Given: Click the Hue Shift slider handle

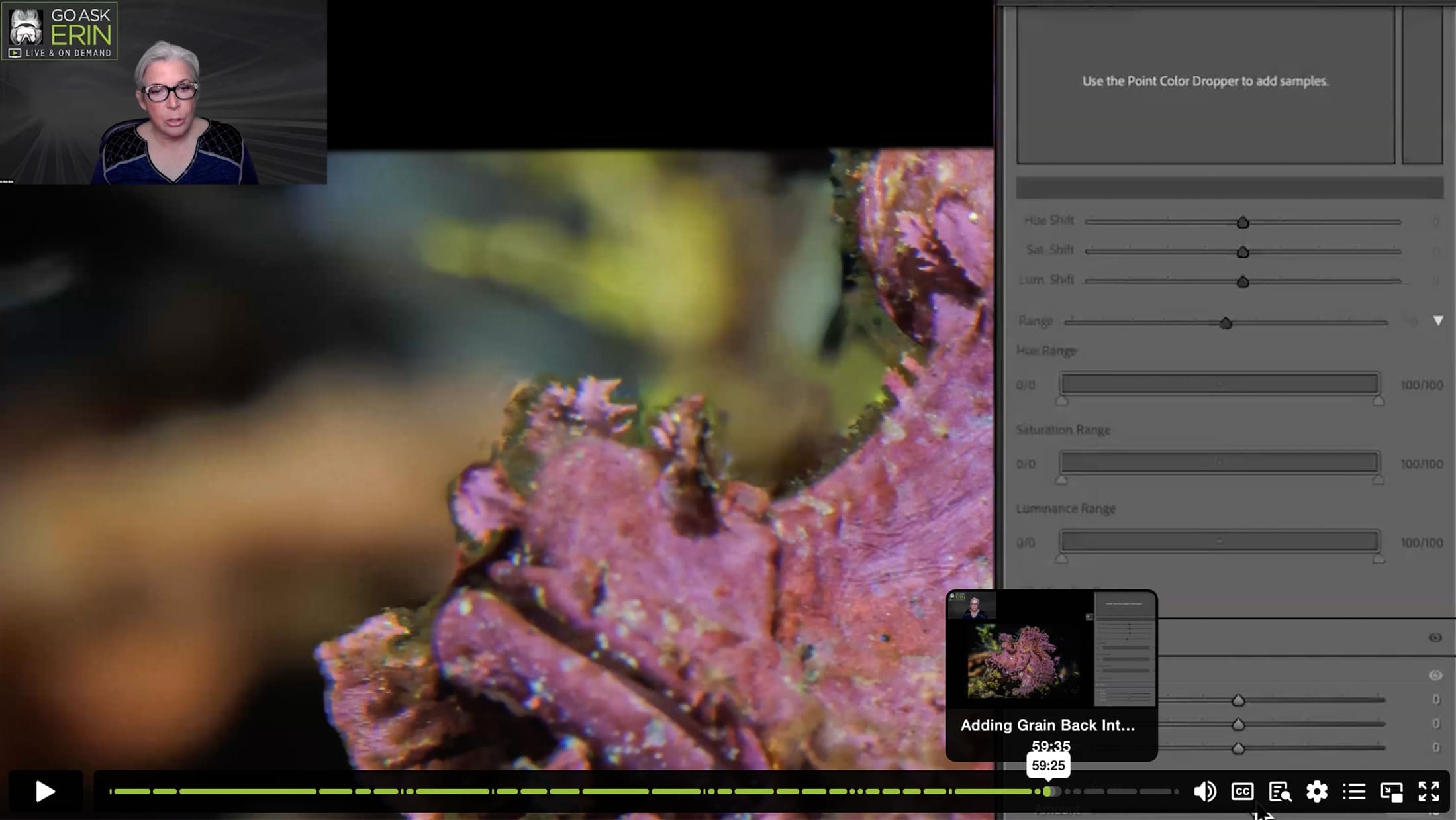Looking at the screenshot, I should (x=1243, y=223).
